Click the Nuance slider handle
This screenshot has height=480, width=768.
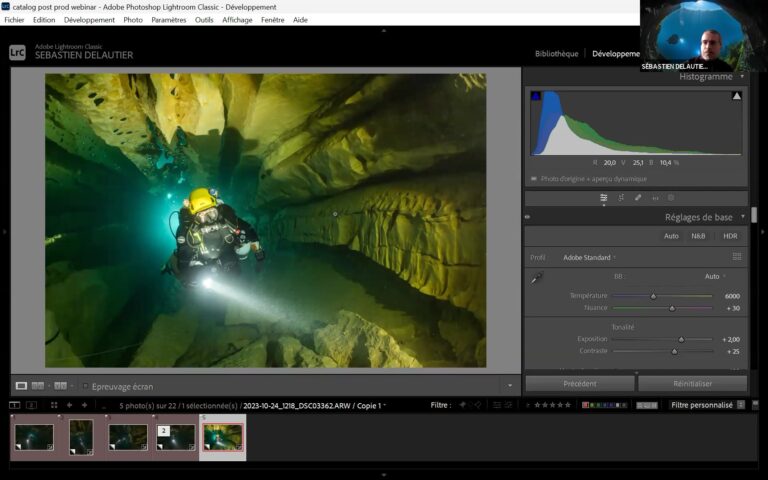pos(672,309)
